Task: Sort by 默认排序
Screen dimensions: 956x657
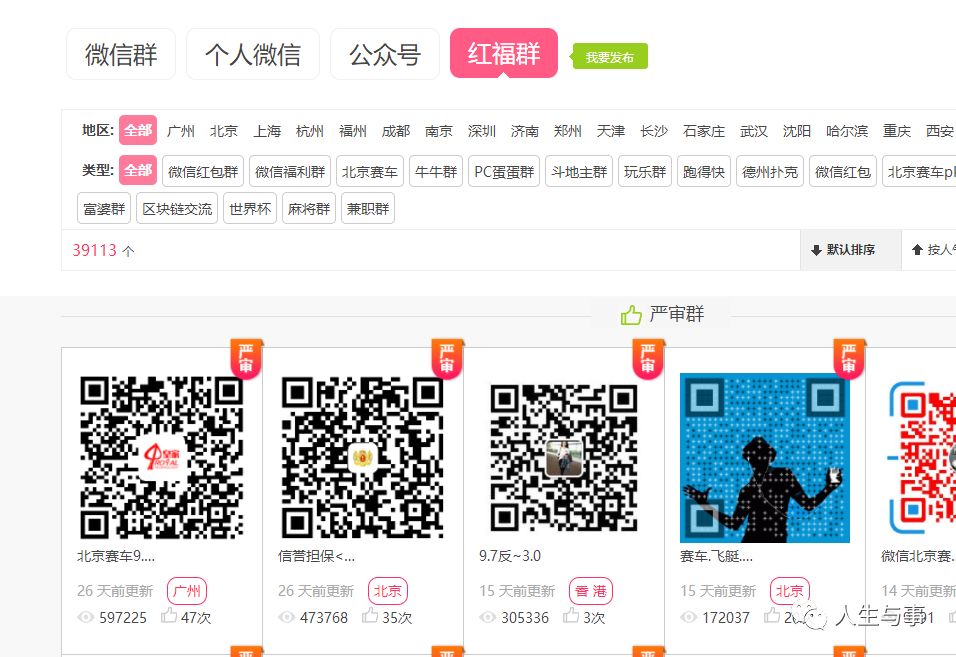Action: (x=851, y=250)
